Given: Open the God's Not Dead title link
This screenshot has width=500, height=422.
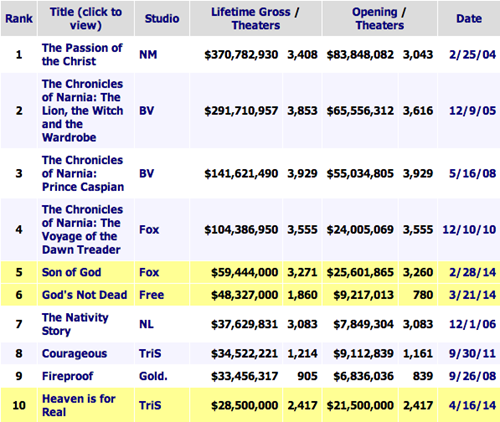Looking at the screenshot, I should 84,295.
